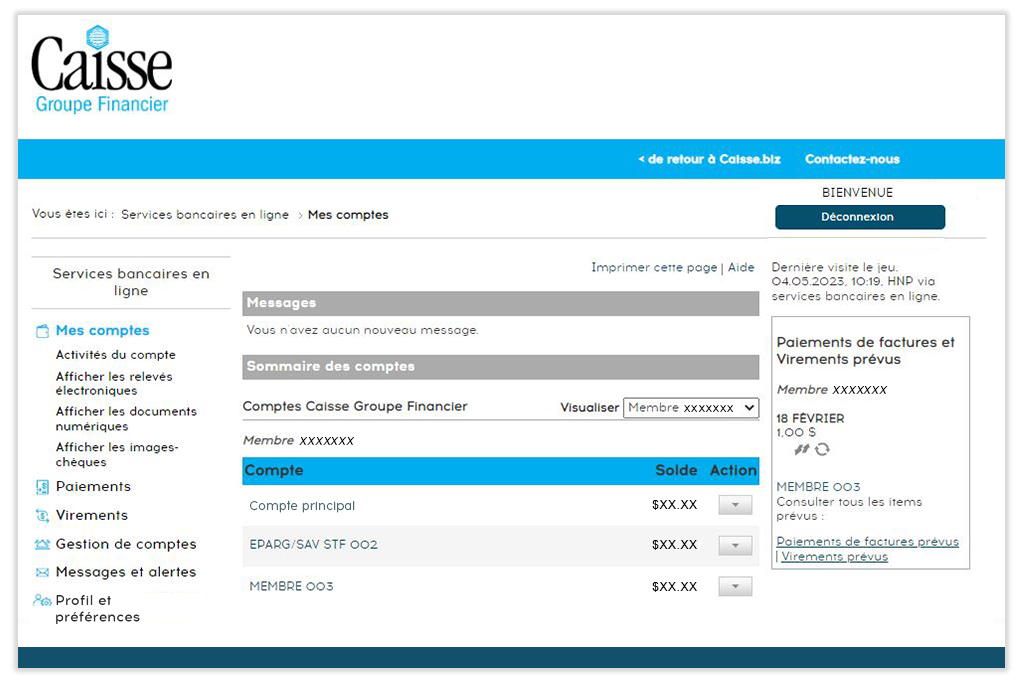Open the Action dropdown for EPARG/SAV STF 002
This screenshot has width=1020, height=682.
click(735, 545)
